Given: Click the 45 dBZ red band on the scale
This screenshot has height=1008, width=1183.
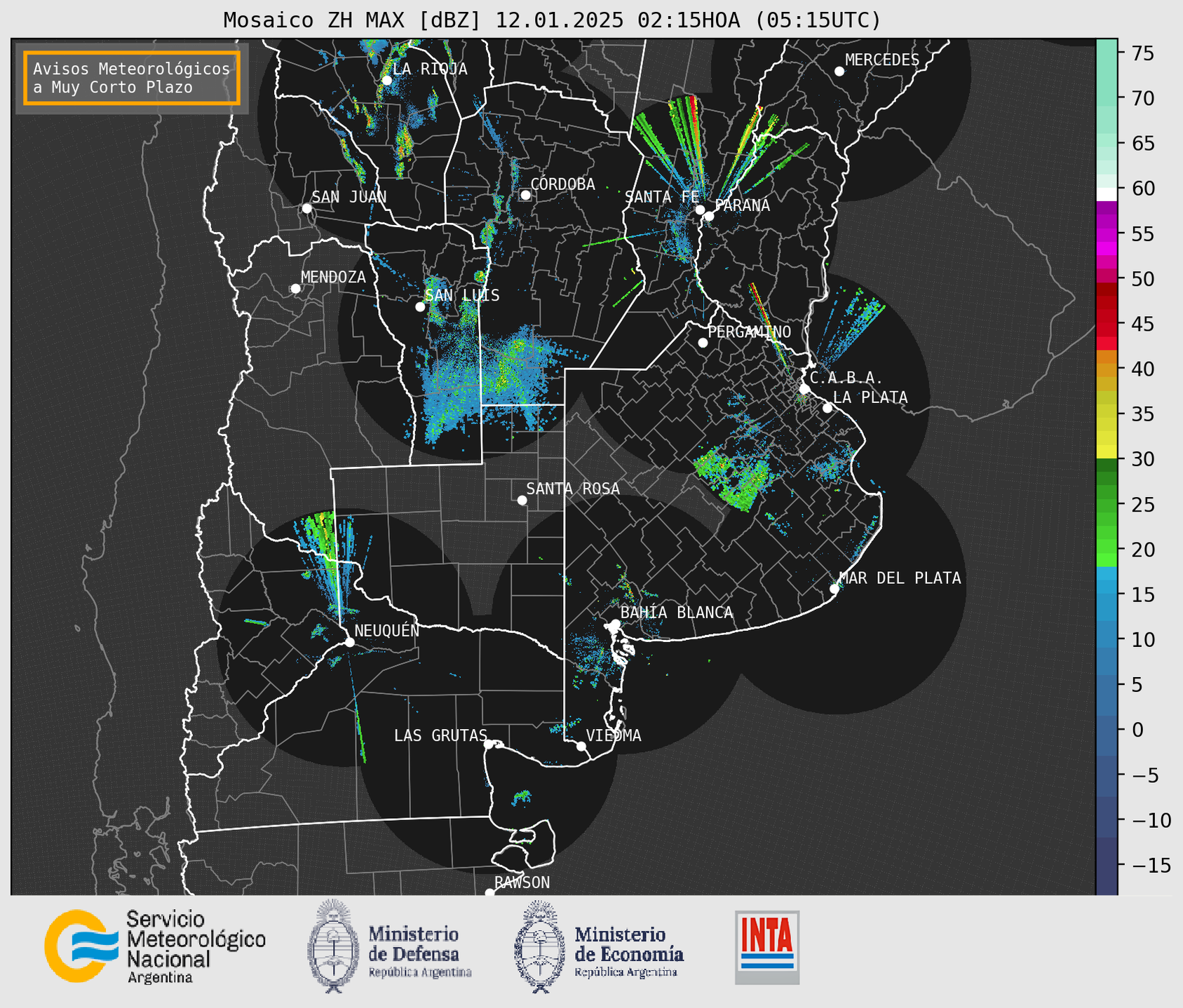Looking at the screenshot, I should click(x=1107, y=324).
